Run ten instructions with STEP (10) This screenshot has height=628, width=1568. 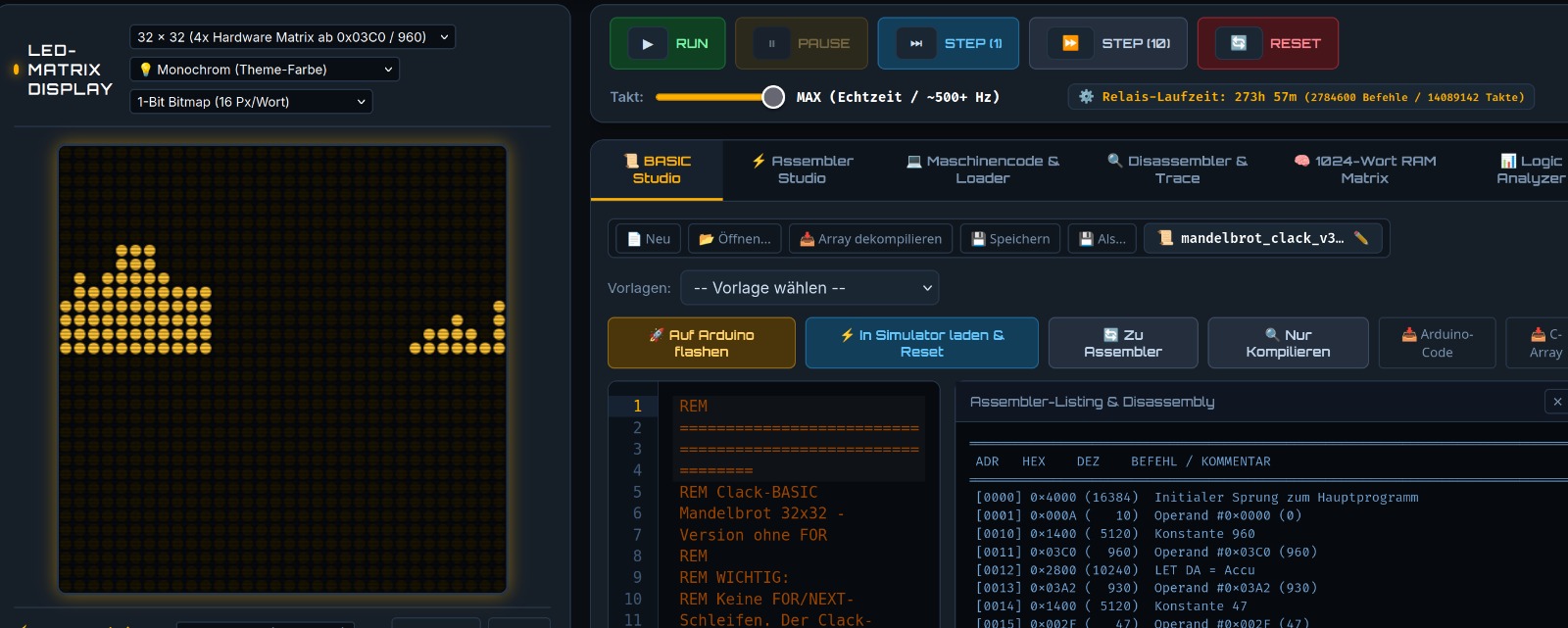pyautogui.click(x=1108, y=43)
